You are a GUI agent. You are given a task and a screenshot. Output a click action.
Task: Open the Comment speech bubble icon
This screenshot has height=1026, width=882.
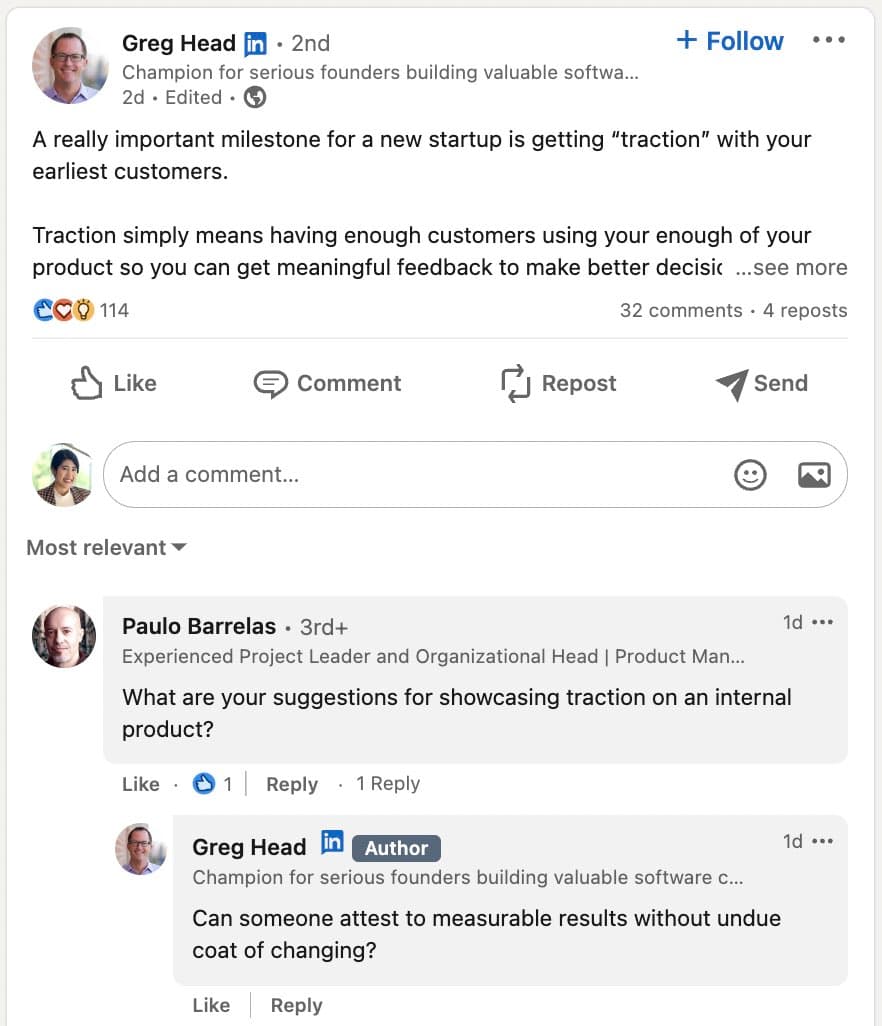tap(270, 383)
